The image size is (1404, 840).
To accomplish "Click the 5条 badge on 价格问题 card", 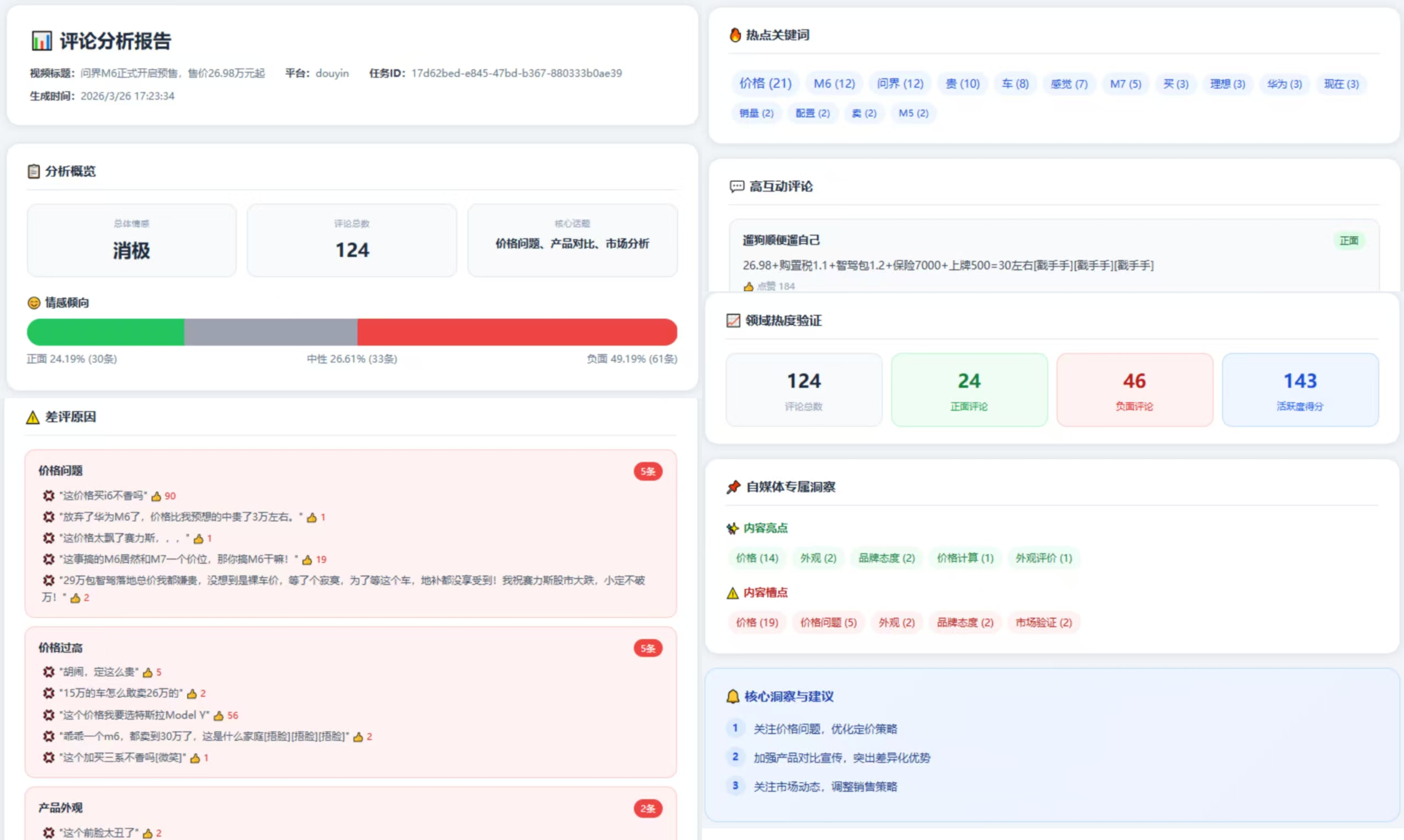I will 648,471.
